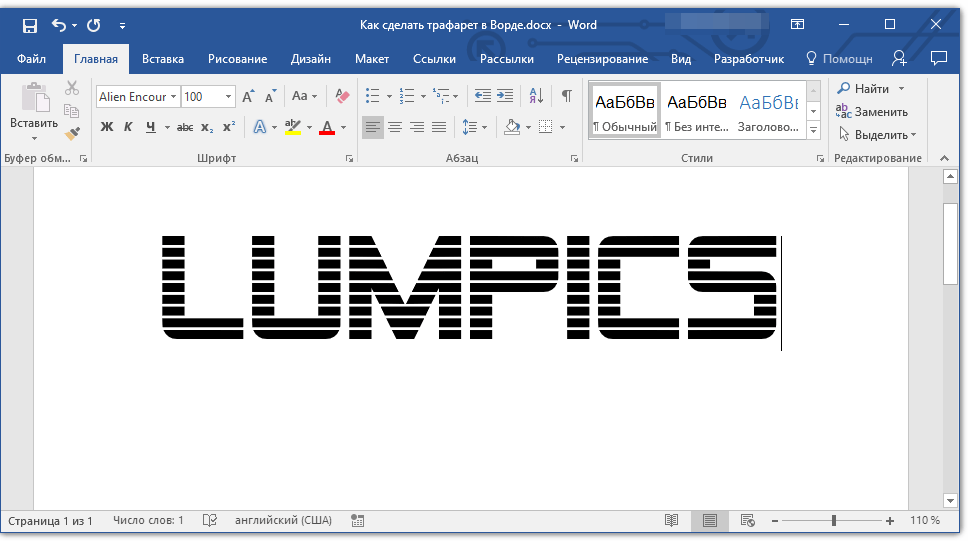Apply the Без инте... style
The height and width of the screenshot is (541, 968).
point(697,111)
